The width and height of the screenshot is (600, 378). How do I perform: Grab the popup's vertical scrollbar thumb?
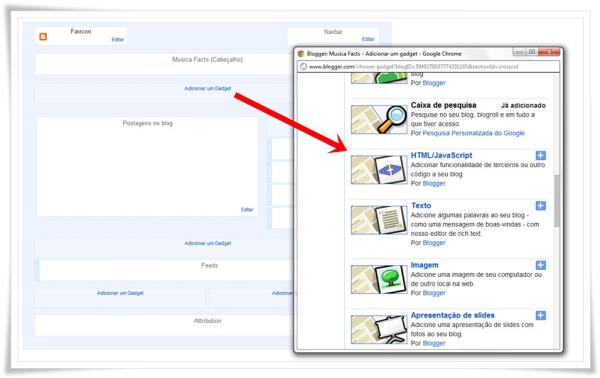point(557,201)
